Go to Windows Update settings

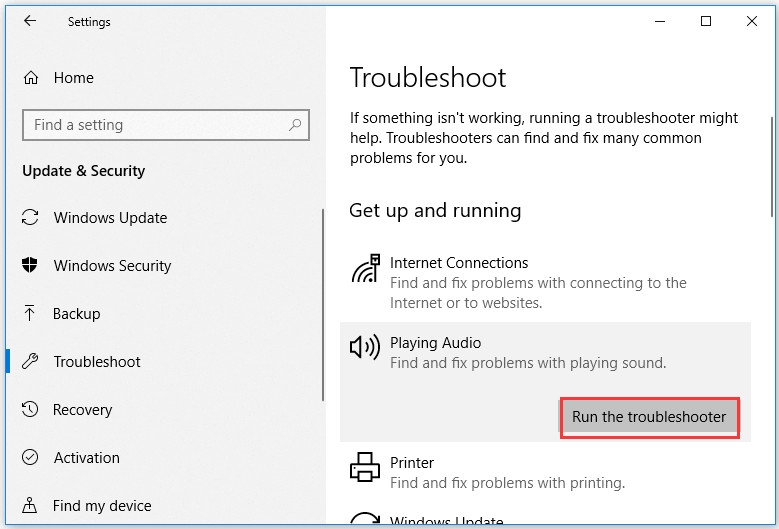coord(110,218)
